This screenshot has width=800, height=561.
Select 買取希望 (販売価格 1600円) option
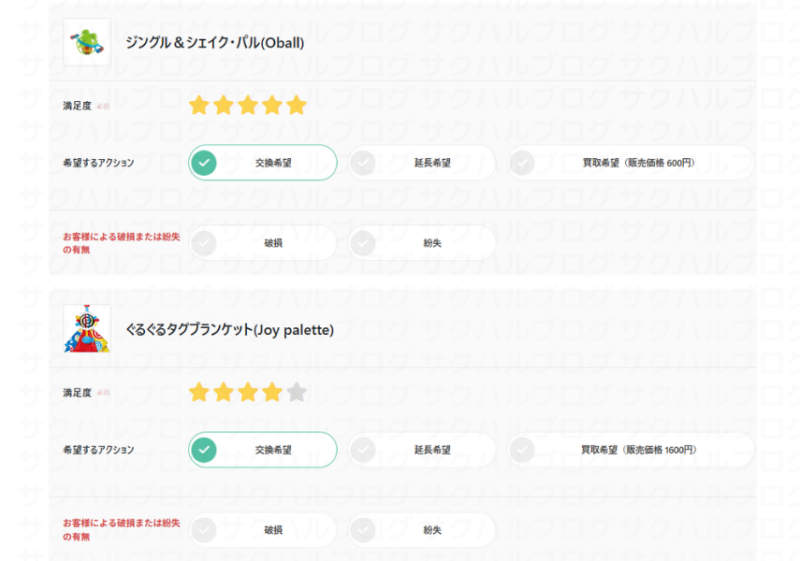coord(630,450)
